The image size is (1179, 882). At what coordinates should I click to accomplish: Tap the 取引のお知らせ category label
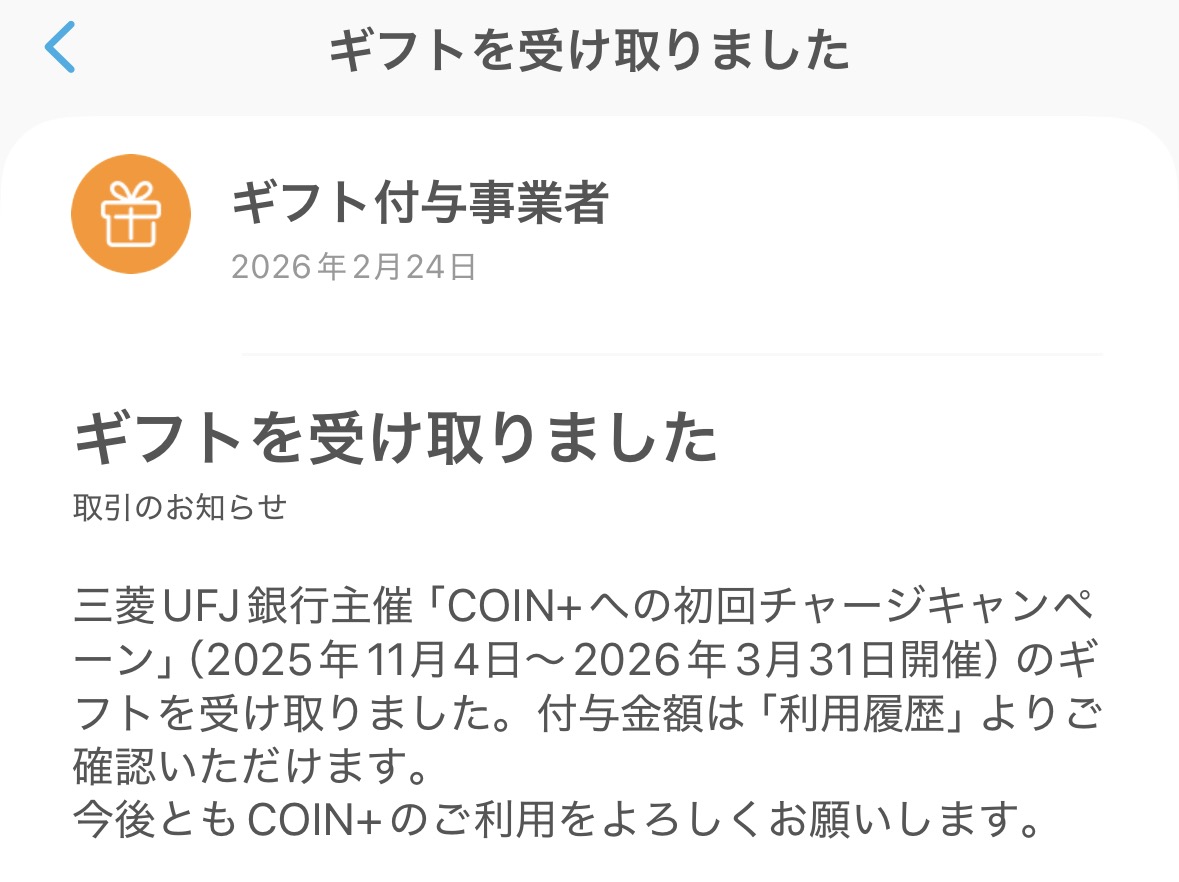[x=180, y=508]
